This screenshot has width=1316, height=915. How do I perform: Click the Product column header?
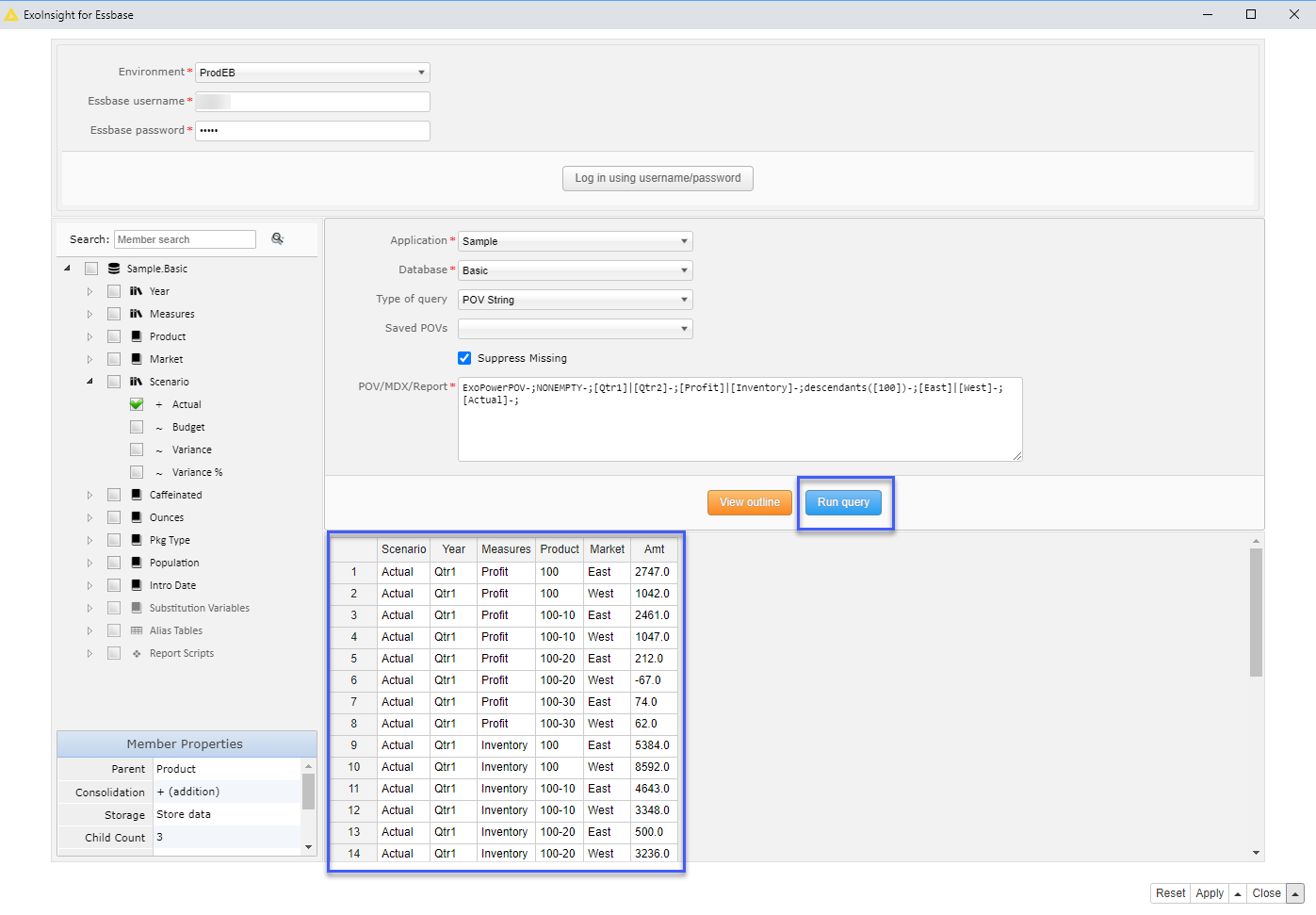click(x=560, y=549)
